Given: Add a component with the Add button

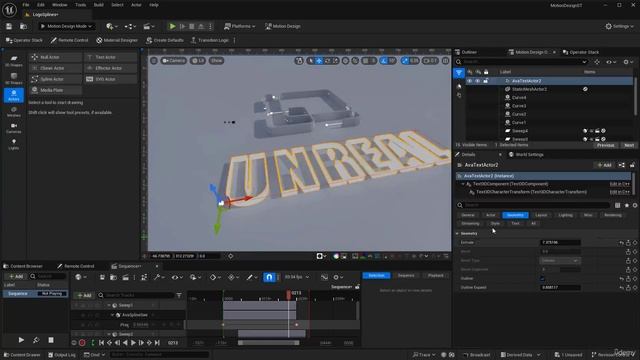Looking at the screenshot, I should tap(604, 165).
